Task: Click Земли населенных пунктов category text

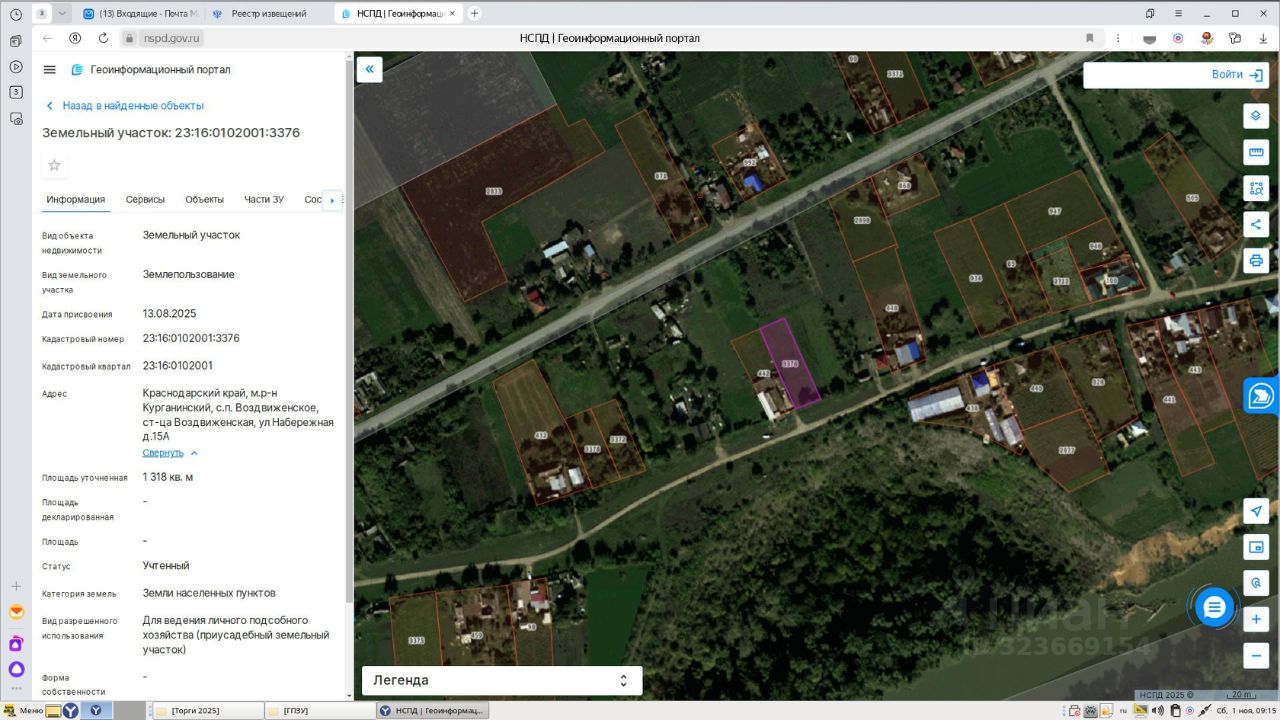Action: point(209,593)
